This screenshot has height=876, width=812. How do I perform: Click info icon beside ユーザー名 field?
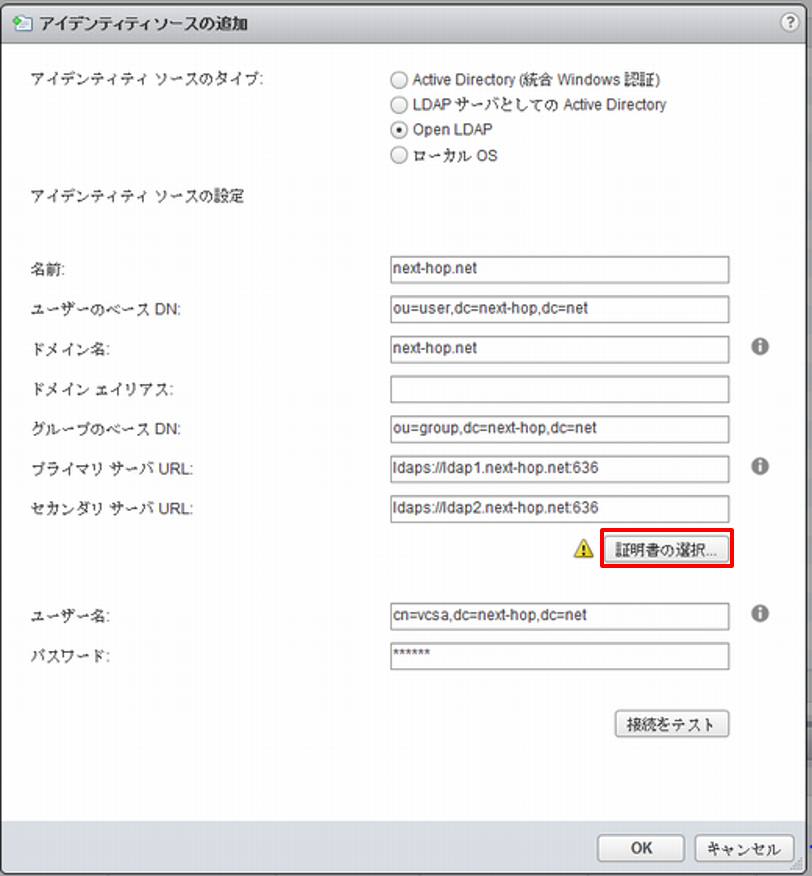(759, 614)
